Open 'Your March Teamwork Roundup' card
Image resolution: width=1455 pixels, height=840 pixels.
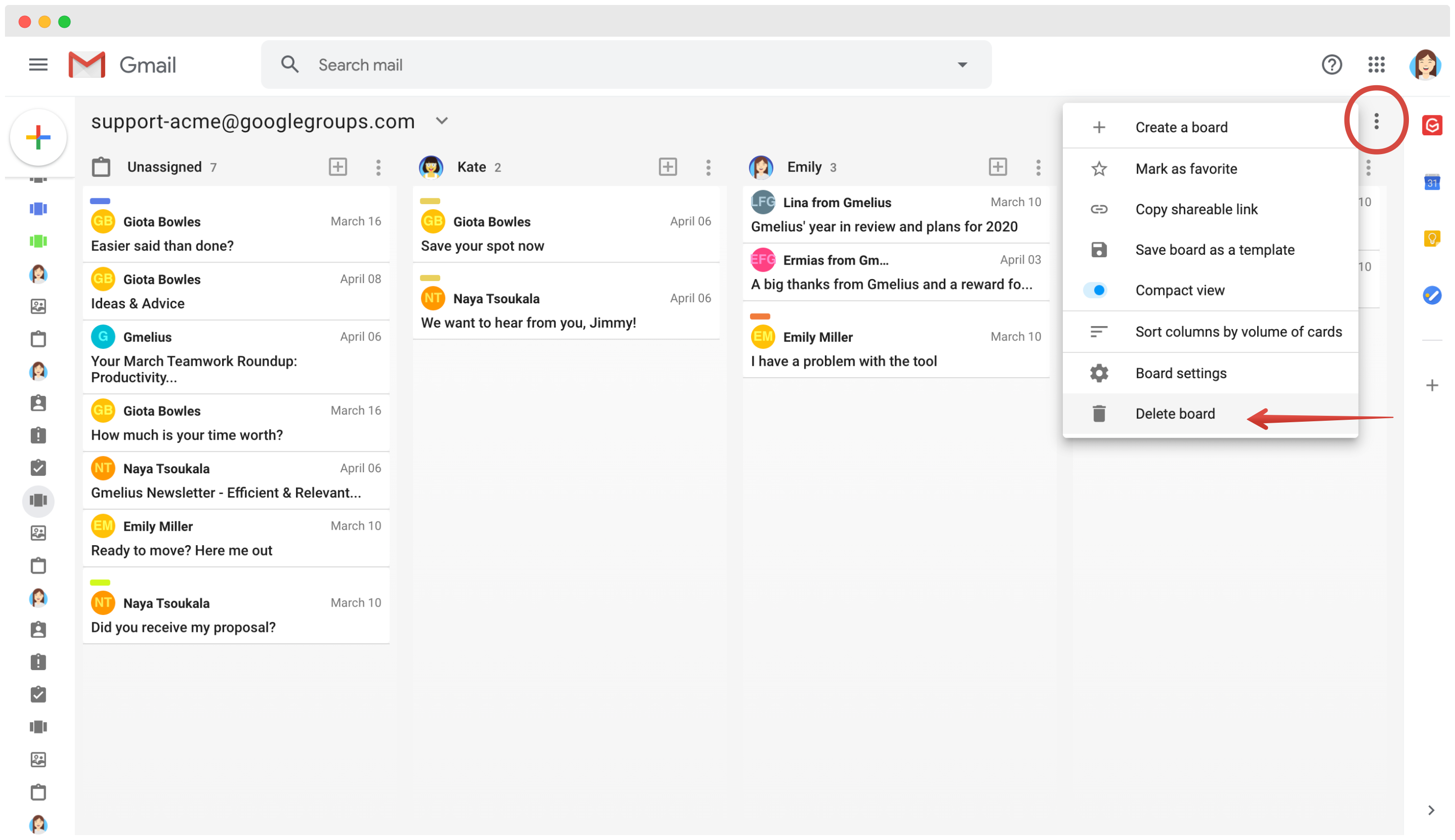click(236, 358)
